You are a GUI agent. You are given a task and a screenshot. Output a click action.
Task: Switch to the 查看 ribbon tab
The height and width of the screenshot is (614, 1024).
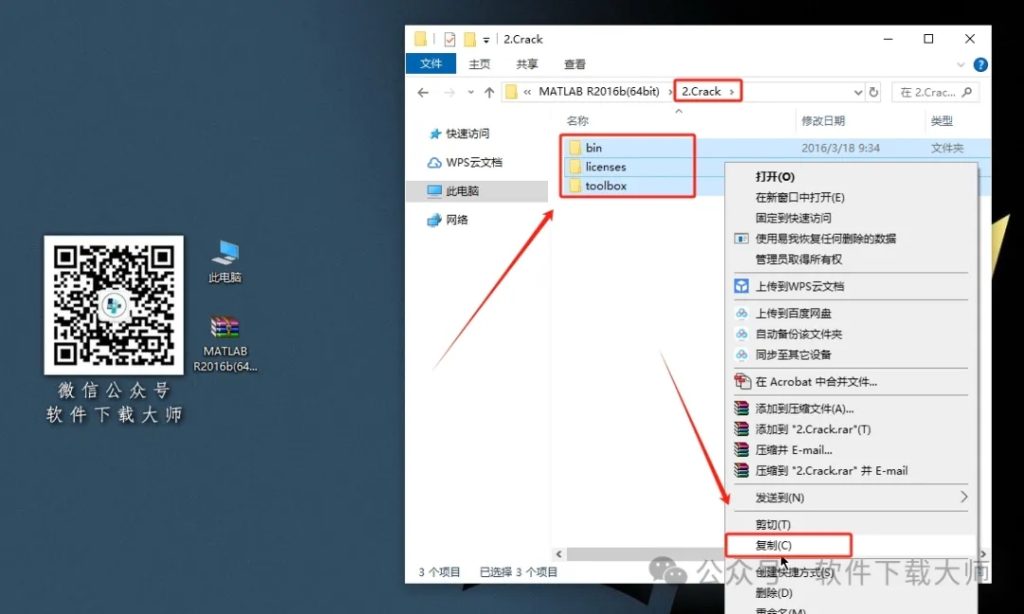coord(575,64)
